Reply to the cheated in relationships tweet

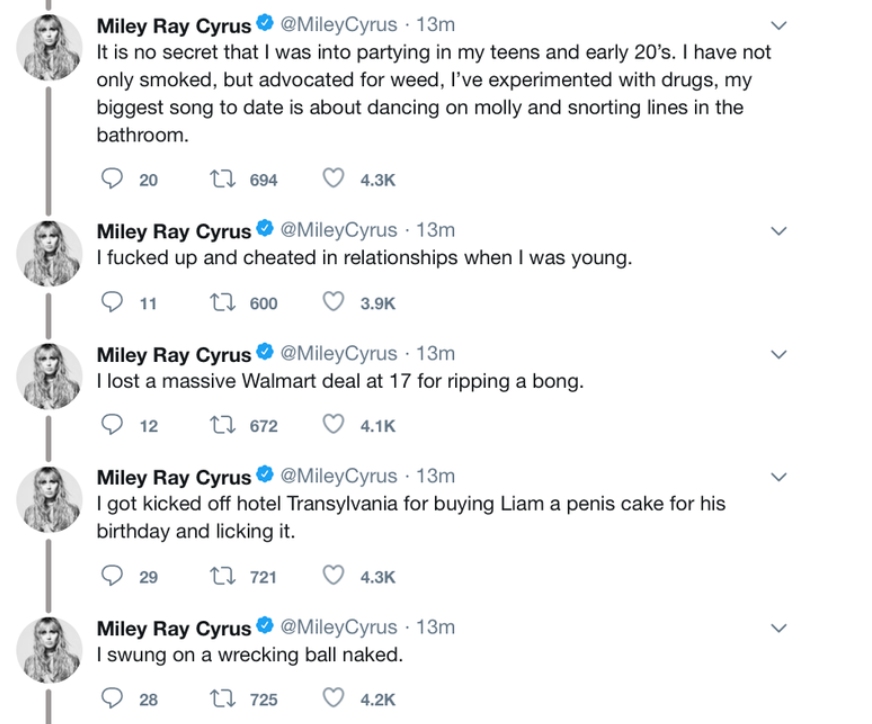(113, 303)
